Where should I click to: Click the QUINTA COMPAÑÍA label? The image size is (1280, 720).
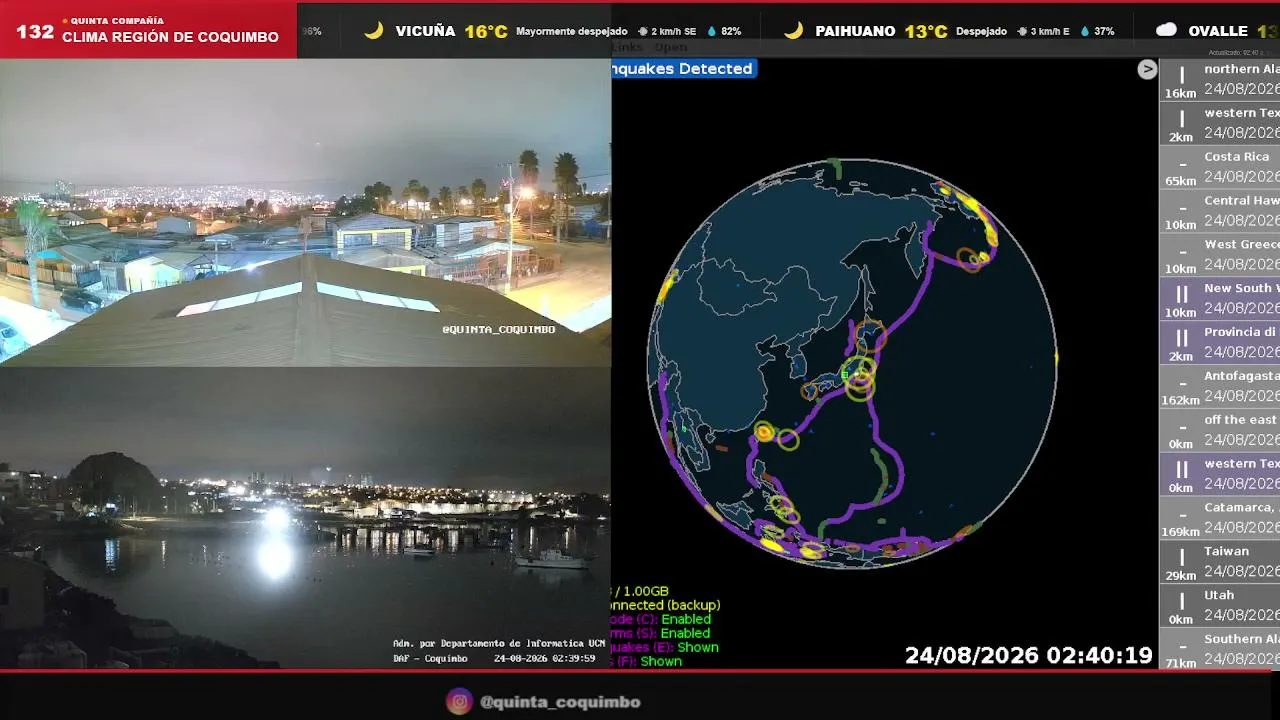point(115,20)
